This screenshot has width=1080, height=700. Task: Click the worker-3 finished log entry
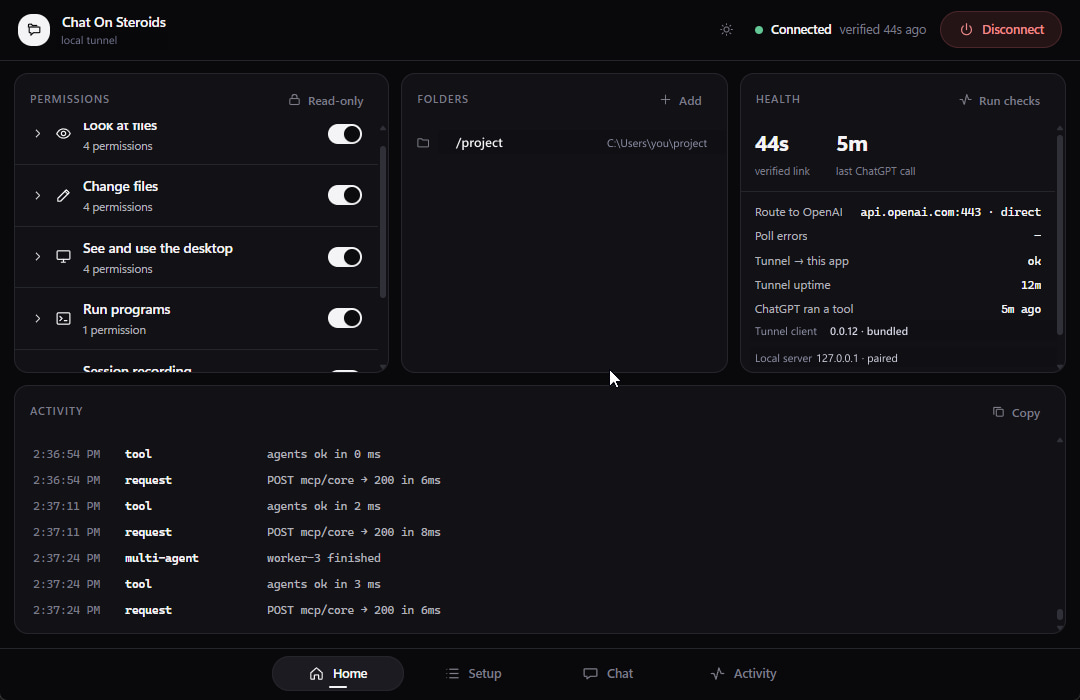coord(324,558)
